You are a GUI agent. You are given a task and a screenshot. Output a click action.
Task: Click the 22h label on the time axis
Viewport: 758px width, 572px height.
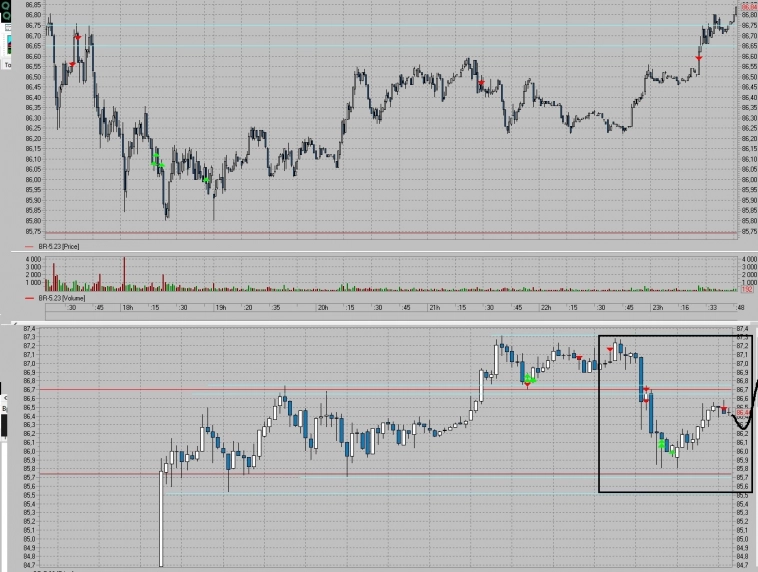(x=546, y=308)
